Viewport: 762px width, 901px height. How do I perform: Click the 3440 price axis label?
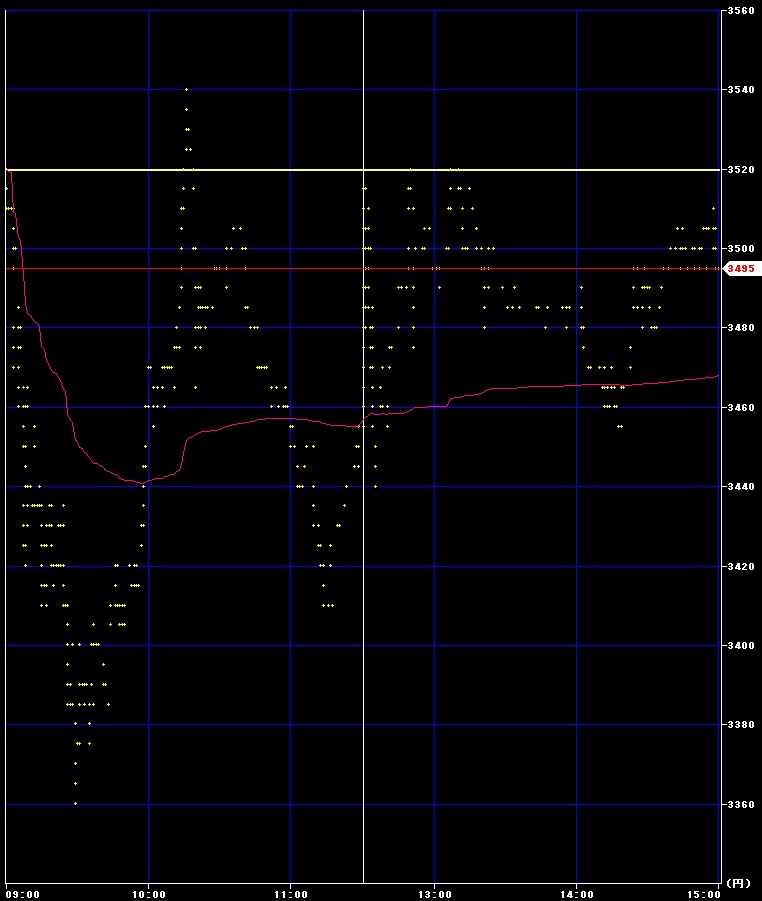tap(741, 487)
